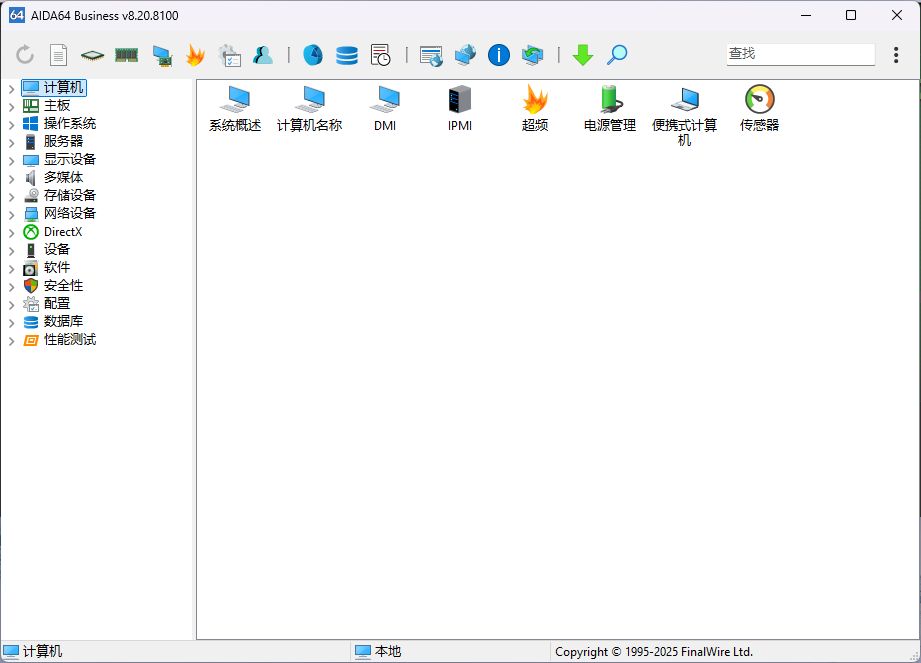This screenshot has width=921, height=663.
Task: Select DirectX in the sidebar tree
Action: pyautogui.click(x=60, y=231)
